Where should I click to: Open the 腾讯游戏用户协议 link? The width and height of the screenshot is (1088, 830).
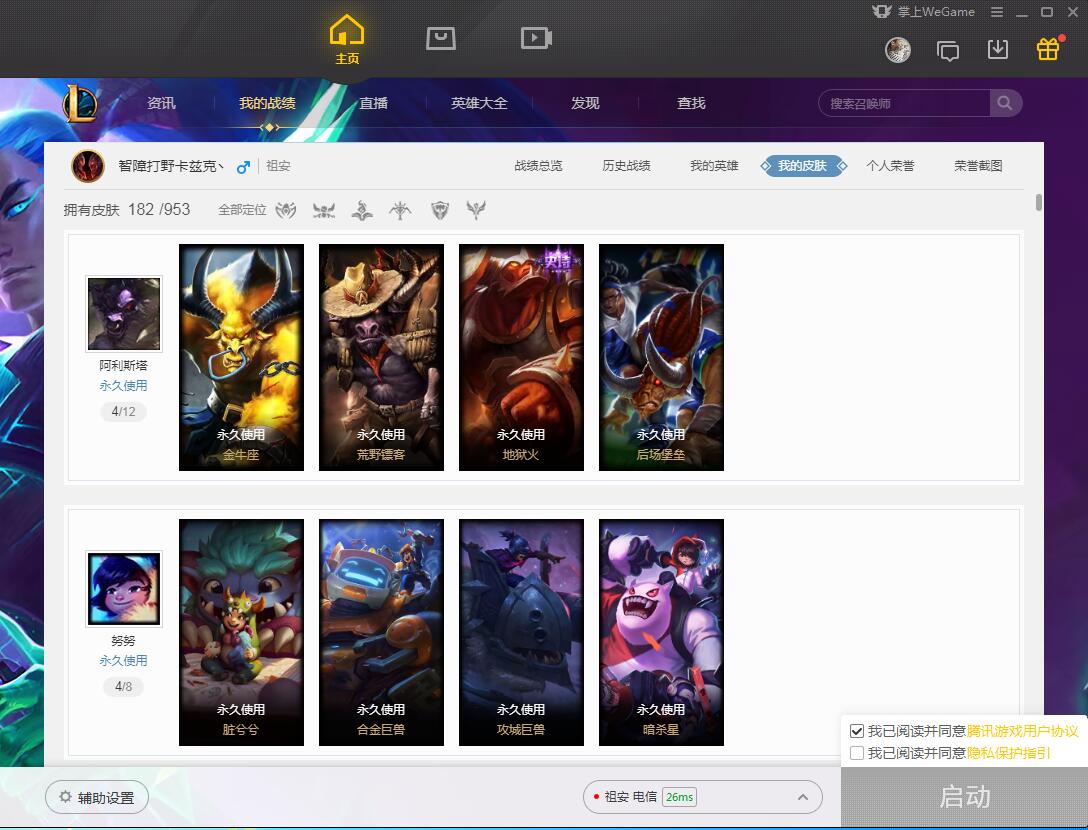[x=1023, y=731]
